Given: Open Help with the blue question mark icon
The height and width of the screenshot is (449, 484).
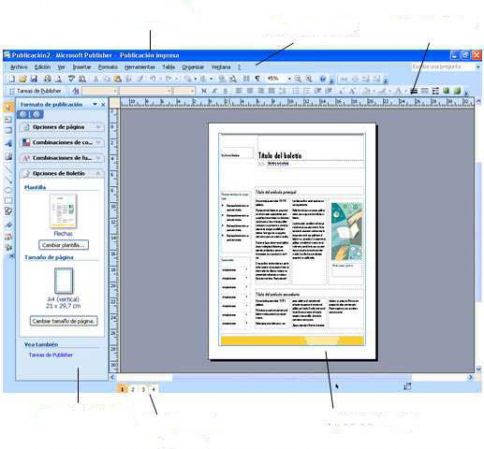Looking at the screenshot, I should (323, 79).
